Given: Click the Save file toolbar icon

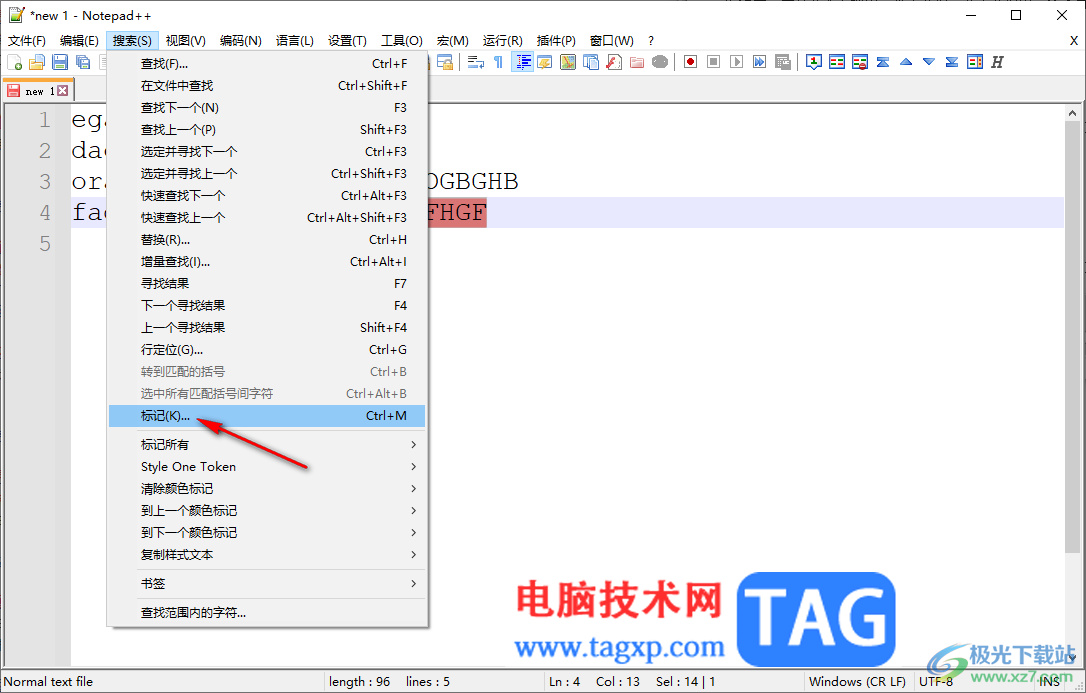Looking at the screenshot, I should 60,62.
